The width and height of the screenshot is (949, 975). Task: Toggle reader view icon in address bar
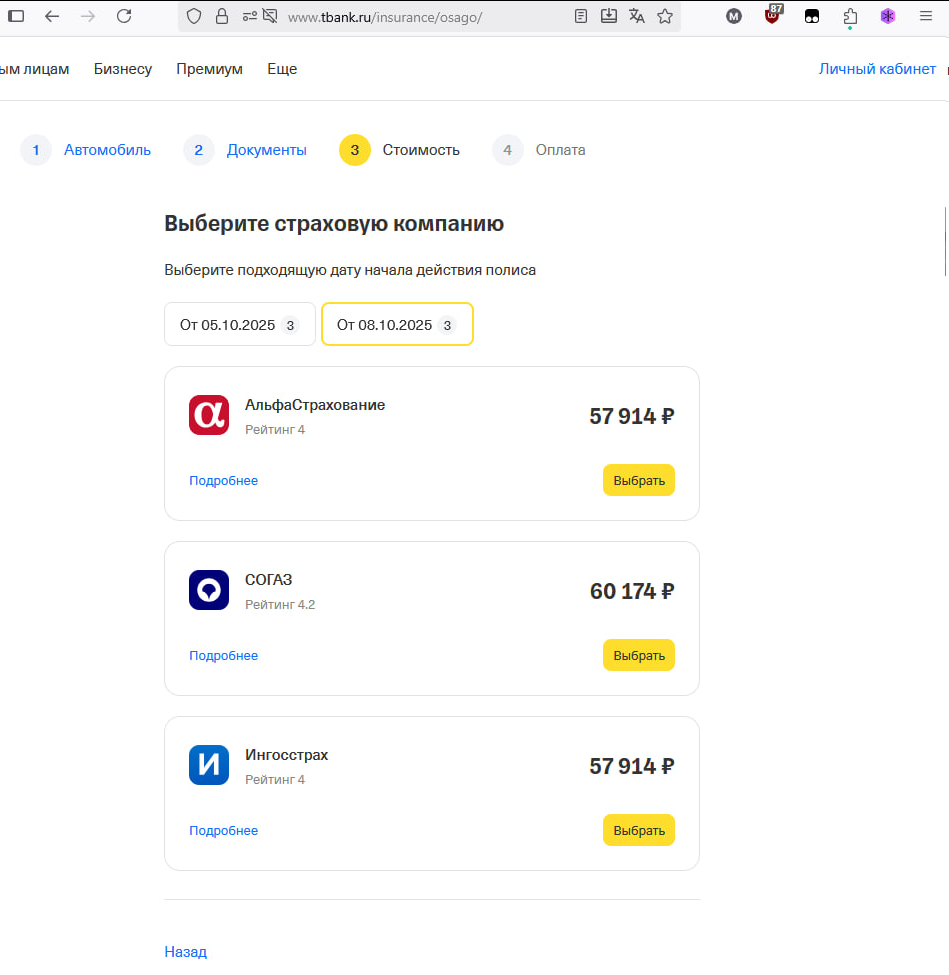coord(581,16)
